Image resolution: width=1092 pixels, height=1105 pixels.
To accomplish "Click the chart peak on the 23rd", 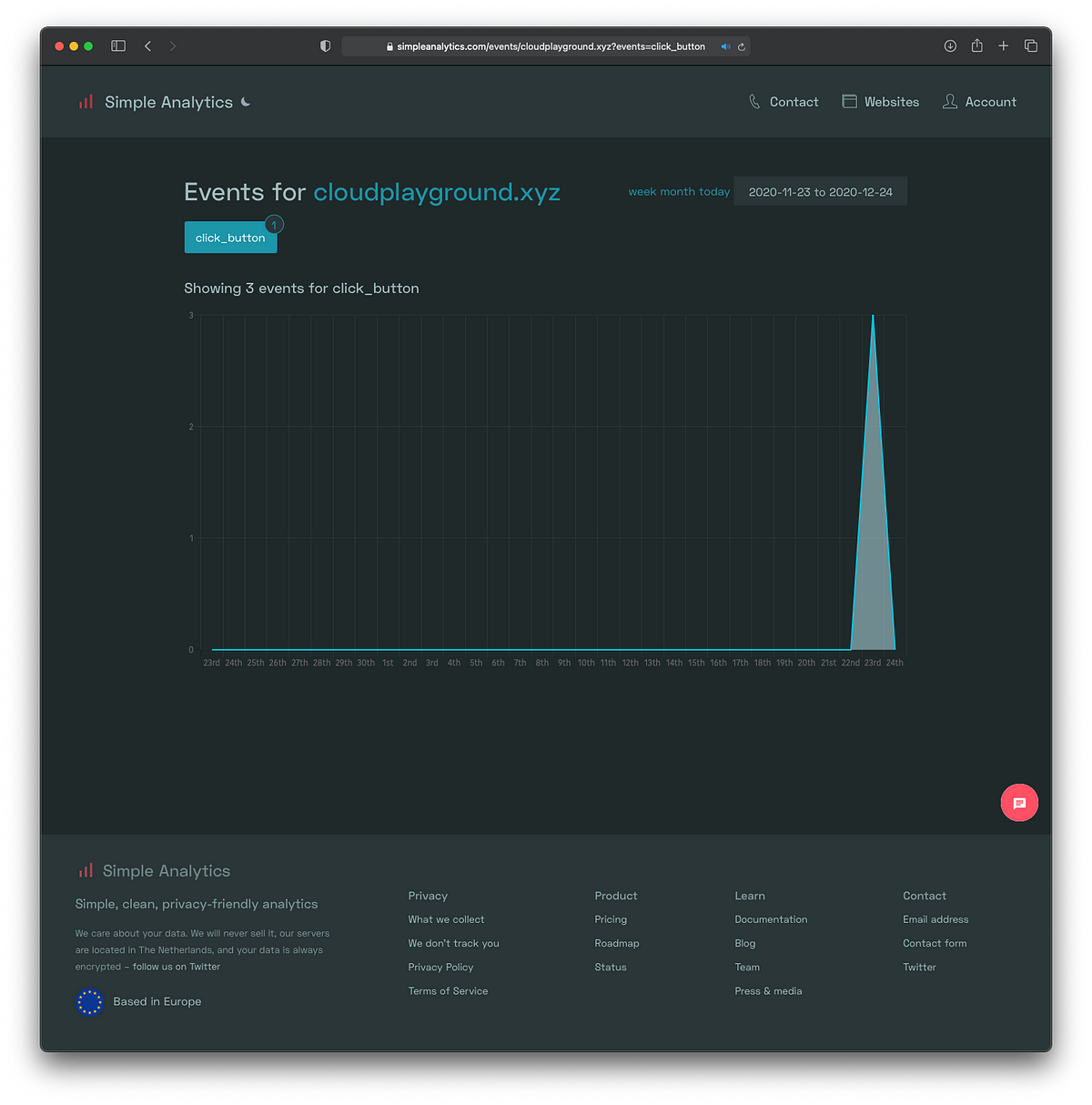I will pyautogui.click(x=873, y=317).
